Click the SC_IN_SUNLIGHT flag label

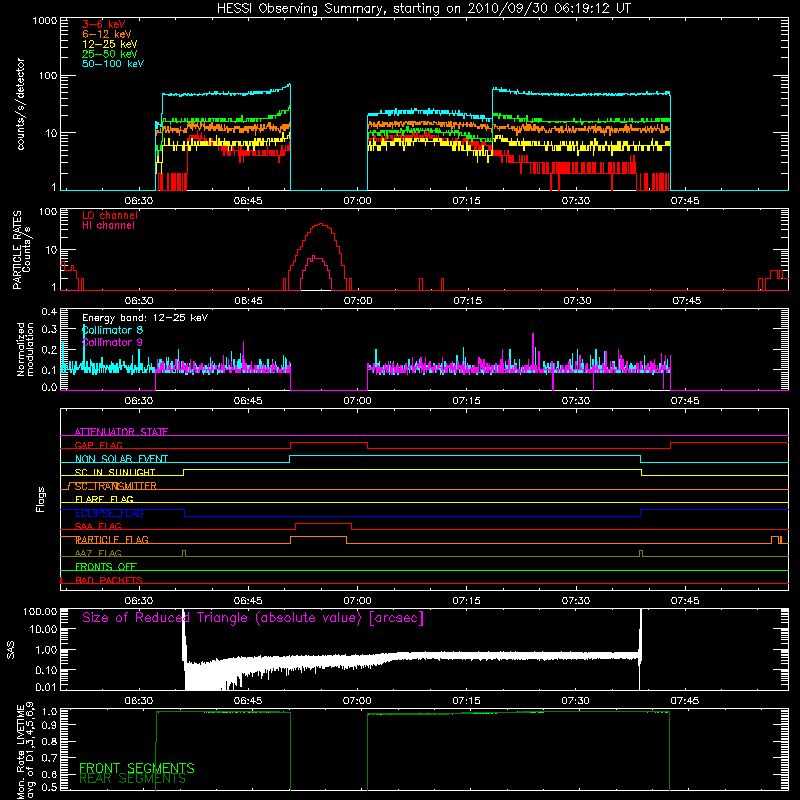(115, 472)
